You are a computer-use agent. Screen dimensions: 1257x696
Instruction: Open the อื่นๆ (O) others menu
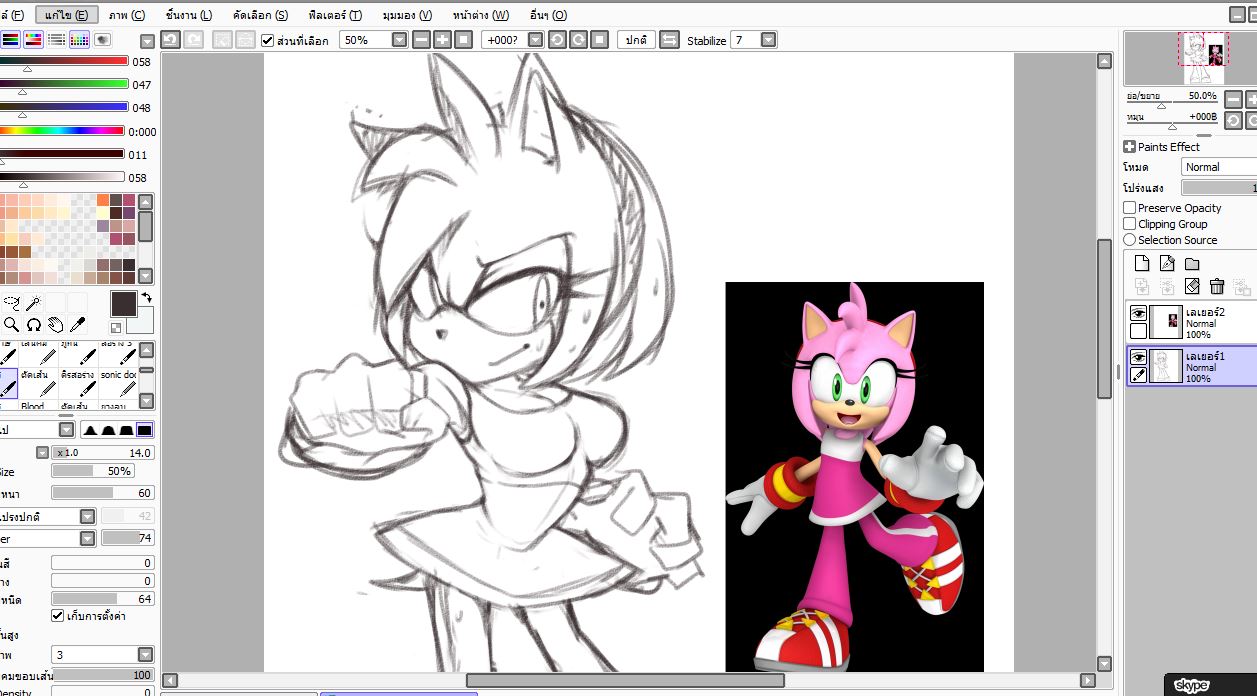click(547, 15)
